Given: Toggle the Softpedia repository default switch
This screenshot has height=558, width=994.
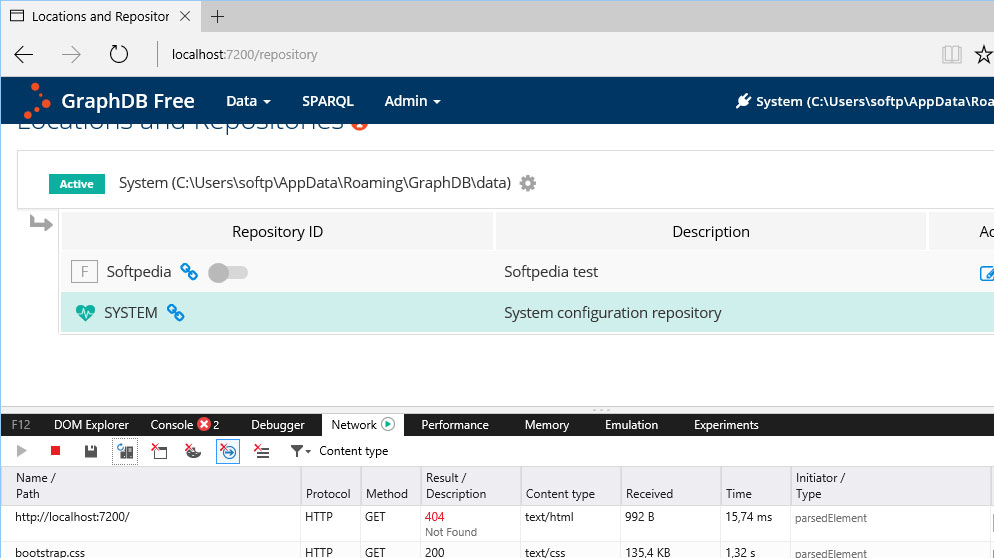Looking at the screenshot, I should (228, 272).
